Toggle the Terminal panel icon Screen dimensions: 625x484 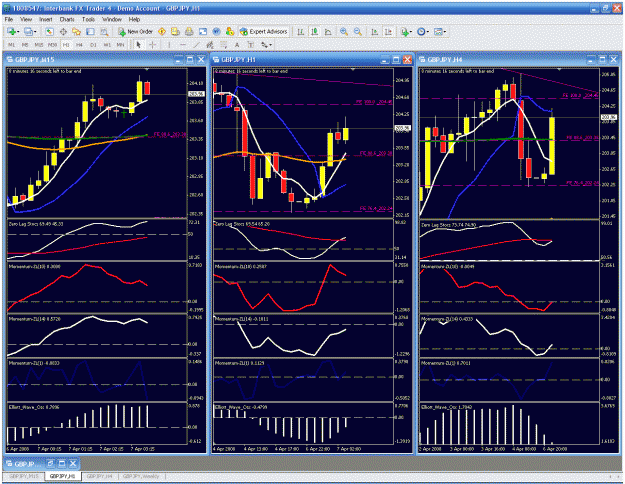[90, 31]
